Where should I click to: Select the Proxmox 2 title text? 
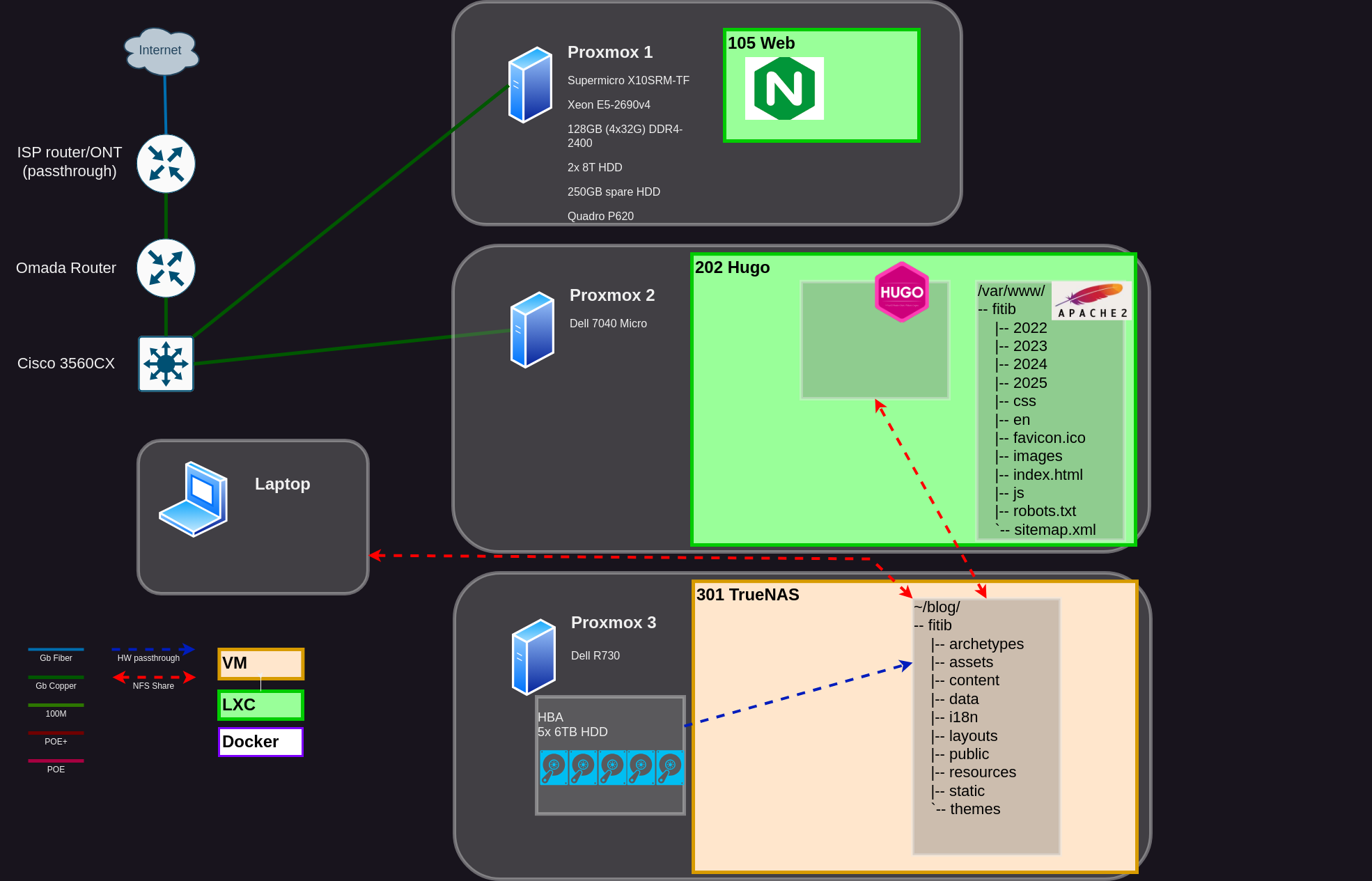612,295
